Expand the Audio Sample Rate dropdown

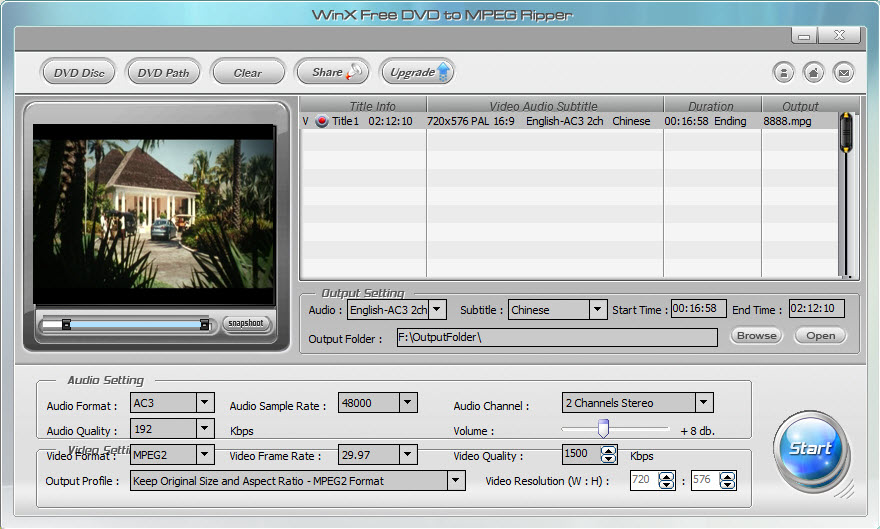pos(408,403)
